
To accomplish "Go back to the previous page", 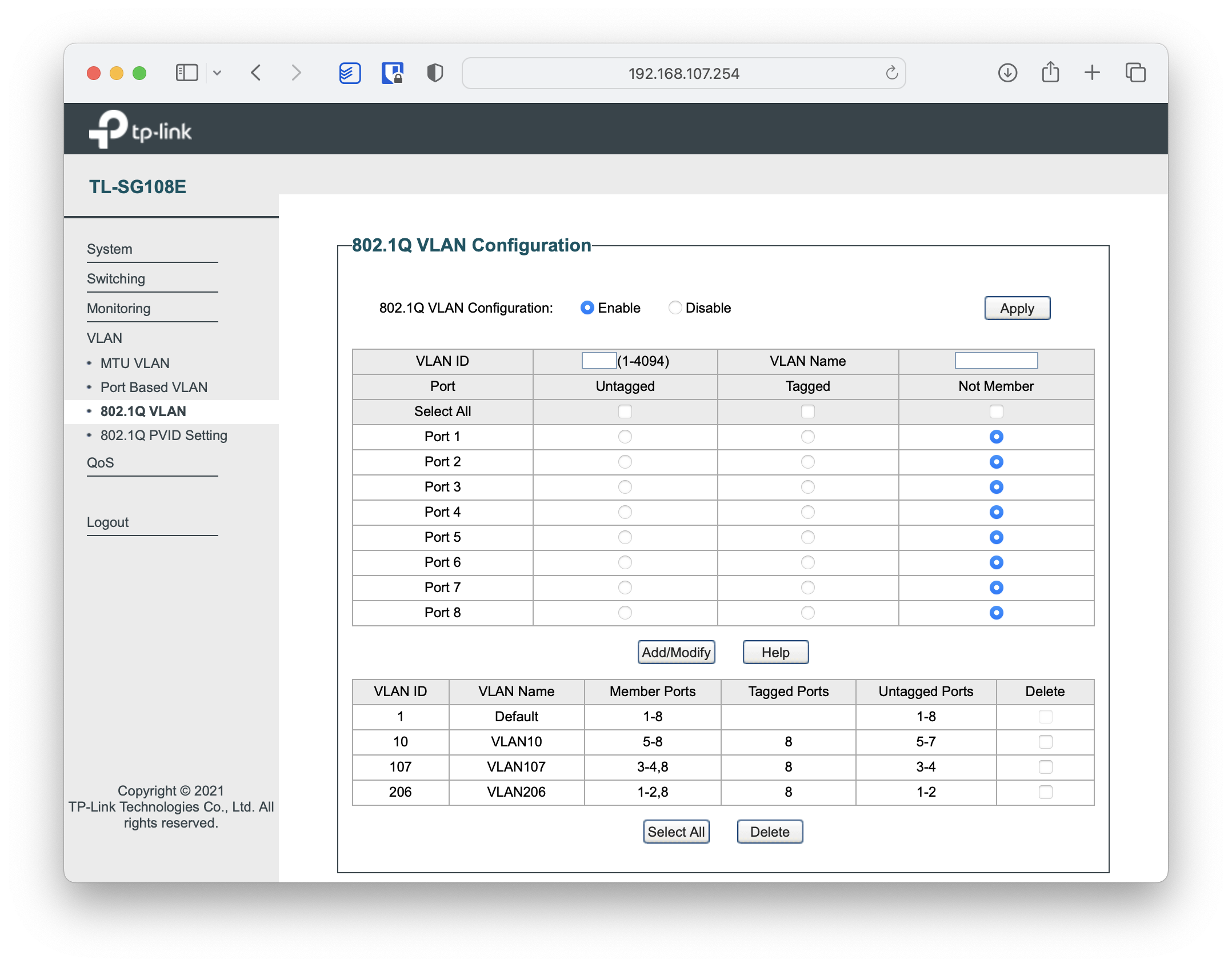I will click(x=256, y=73).
